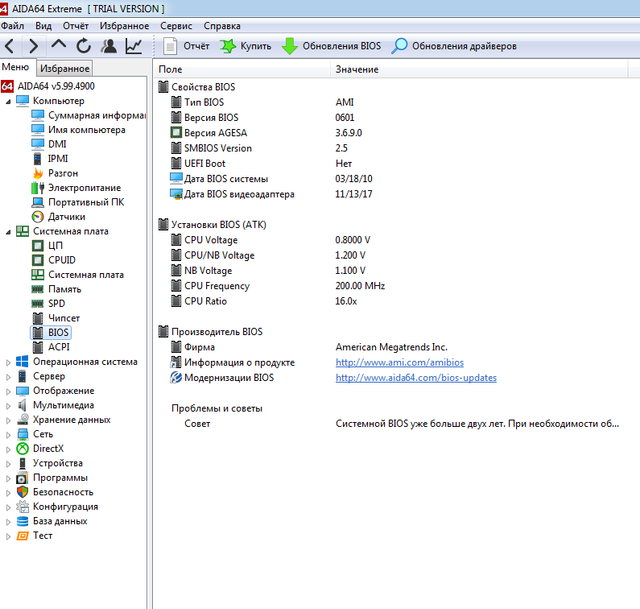Screen dimensions: 640x609
Task: Open the Справка menu
Action: pos(222,26)
